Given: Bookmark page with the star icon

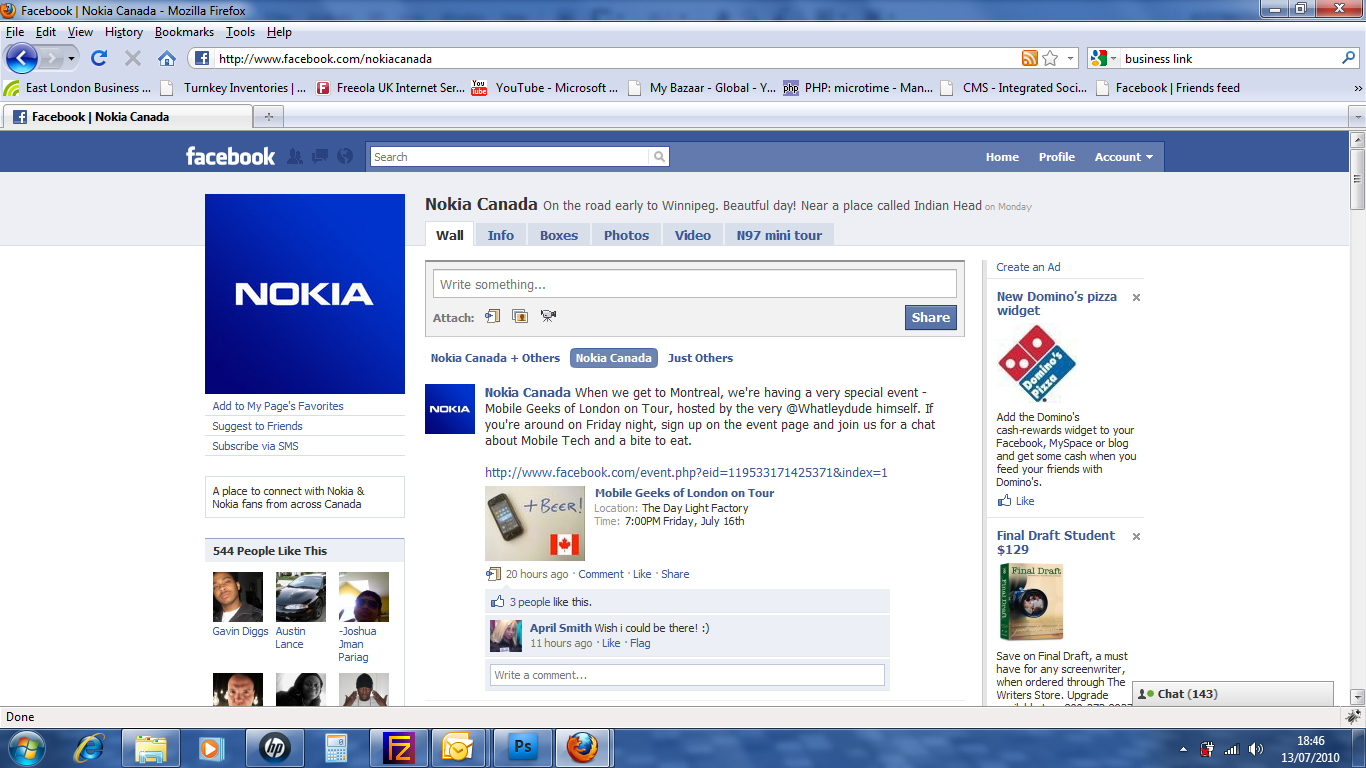Looking at the screenshot, I should pyautogui.click(x=1050, y=58).
